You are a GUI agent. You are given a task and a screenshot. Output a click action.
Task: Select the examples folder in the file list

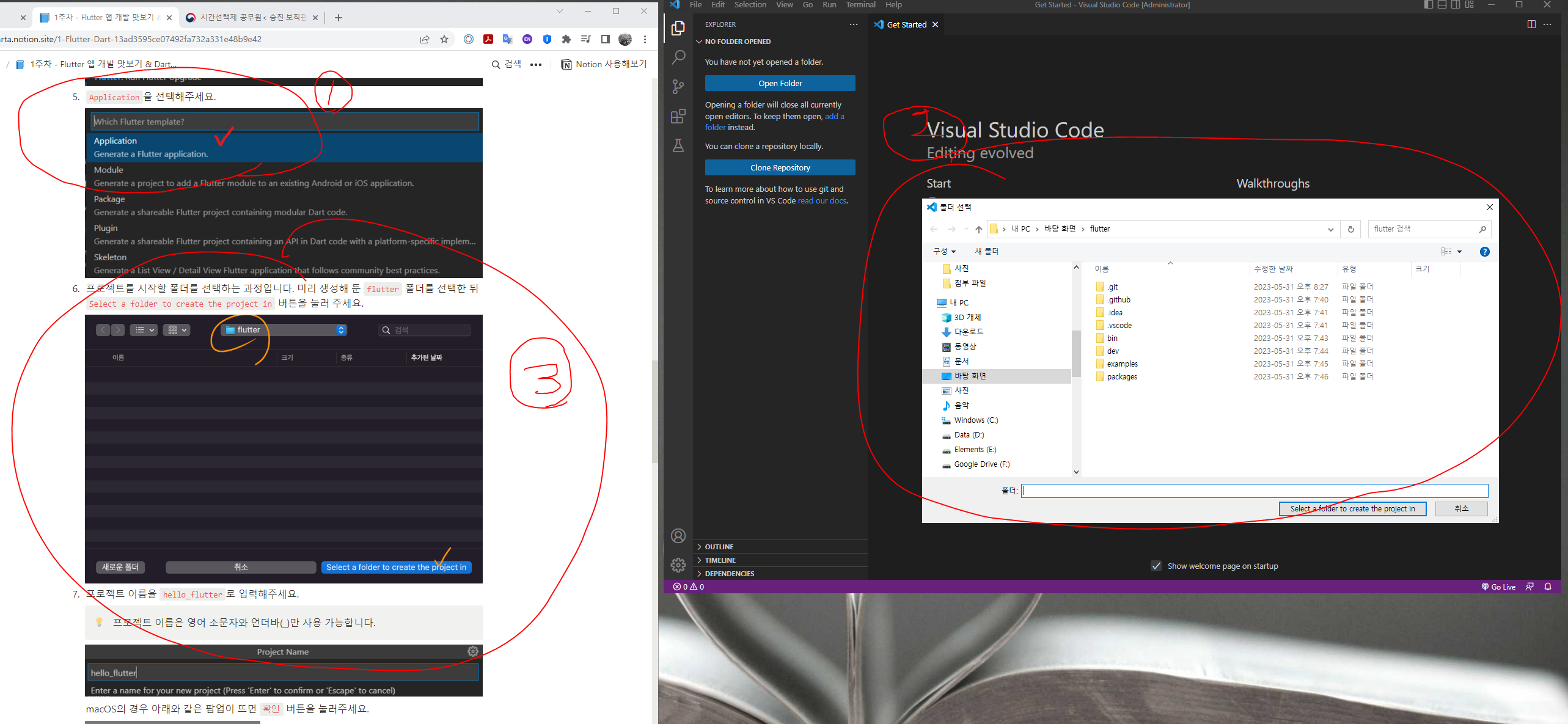coord(1123,364)
